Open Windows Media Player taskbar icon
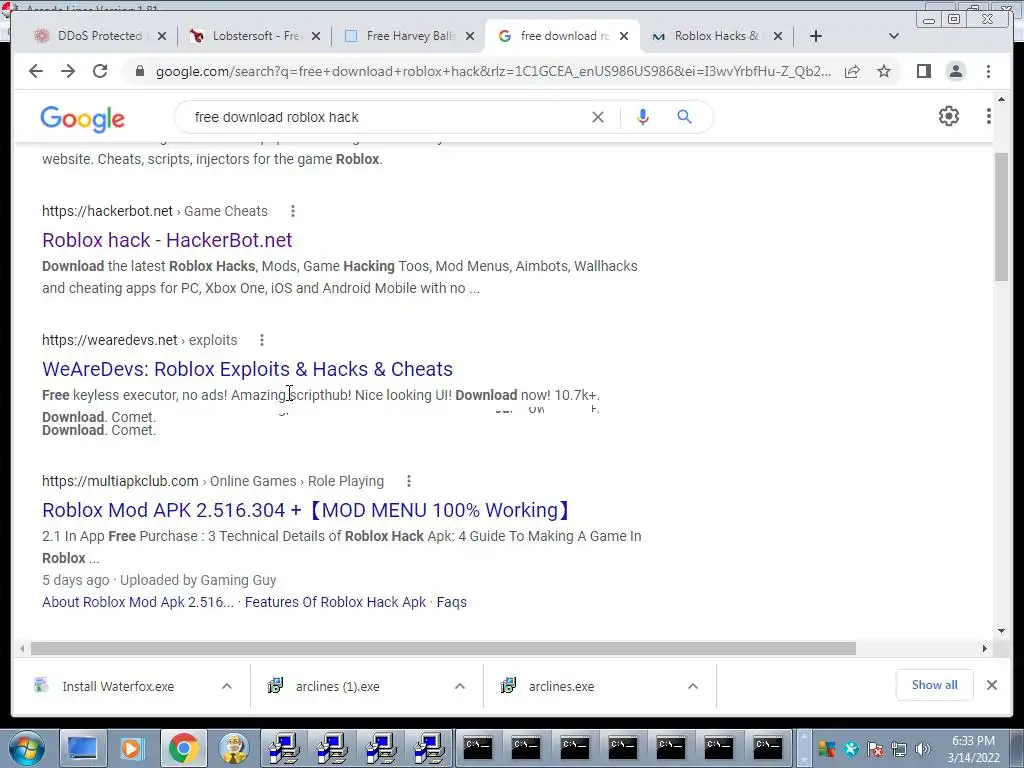1024x768 pixels. [132, 748]
